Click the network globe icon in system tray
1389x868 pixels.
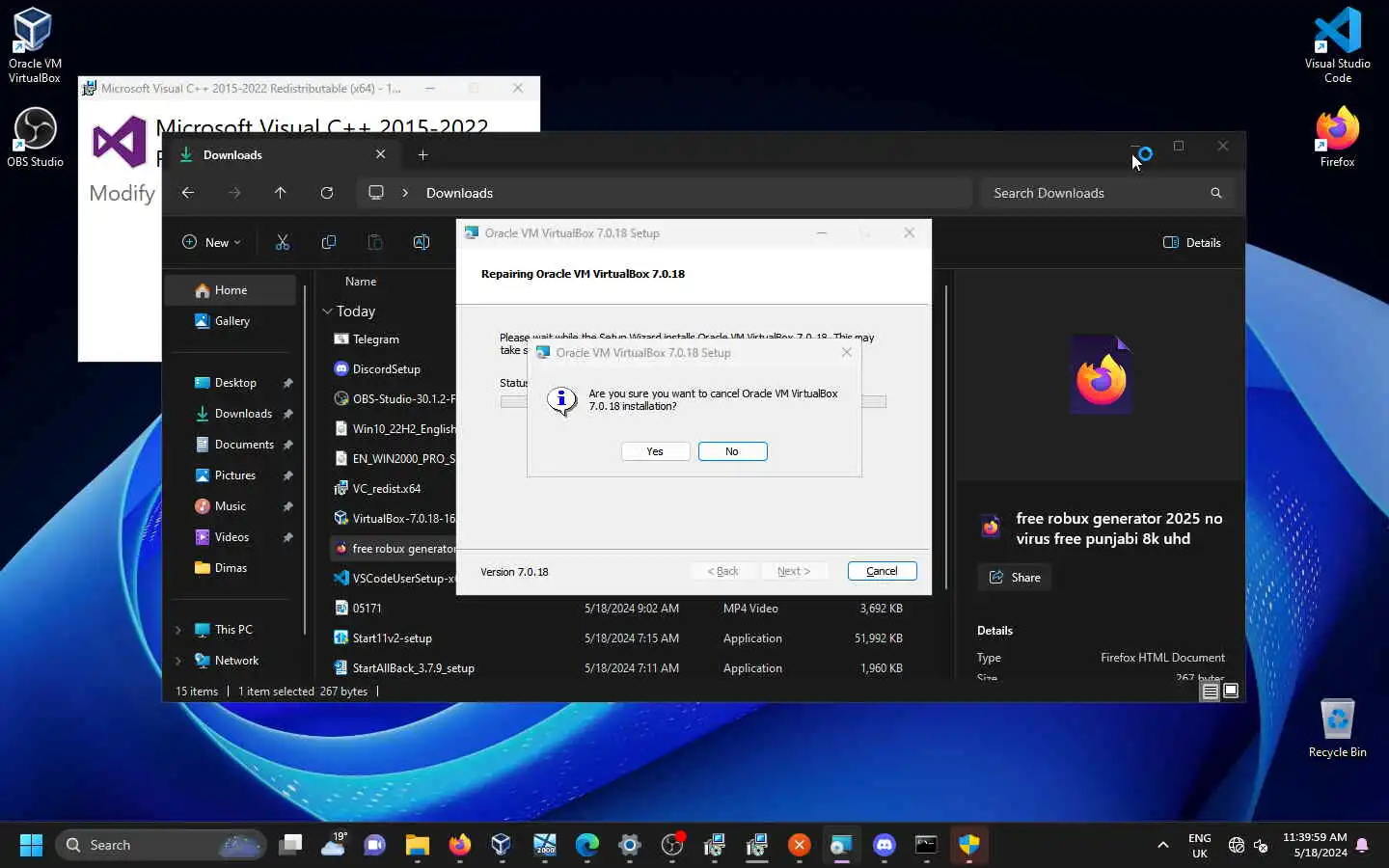pyautogui.click(x=1237, y=846)
